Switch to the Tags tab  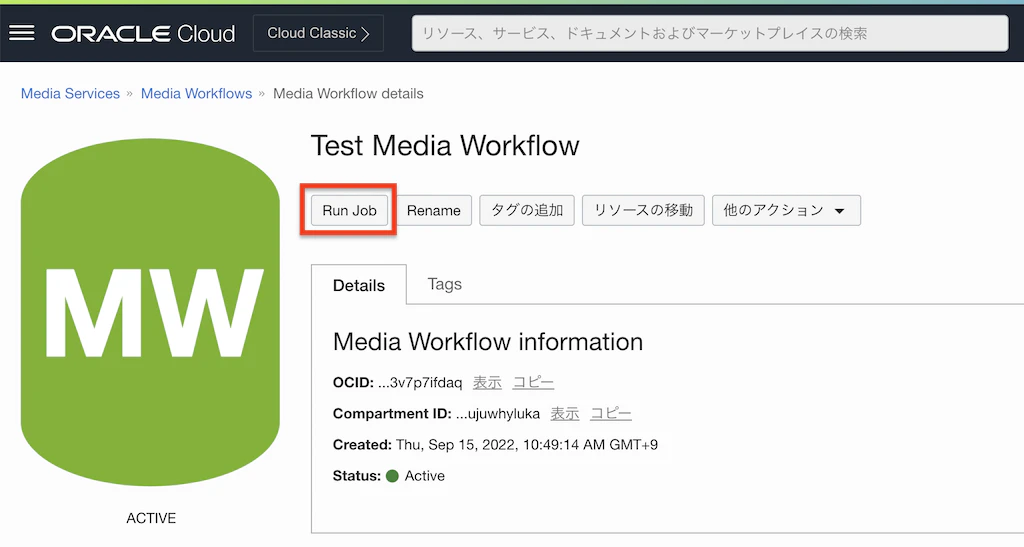click(x=444, y=284)
